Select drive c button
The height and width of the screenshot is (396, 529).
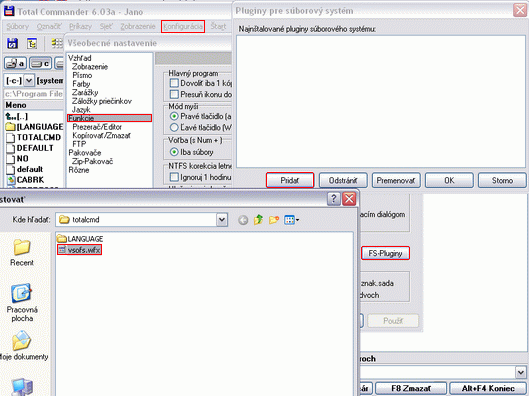[40, 63]
